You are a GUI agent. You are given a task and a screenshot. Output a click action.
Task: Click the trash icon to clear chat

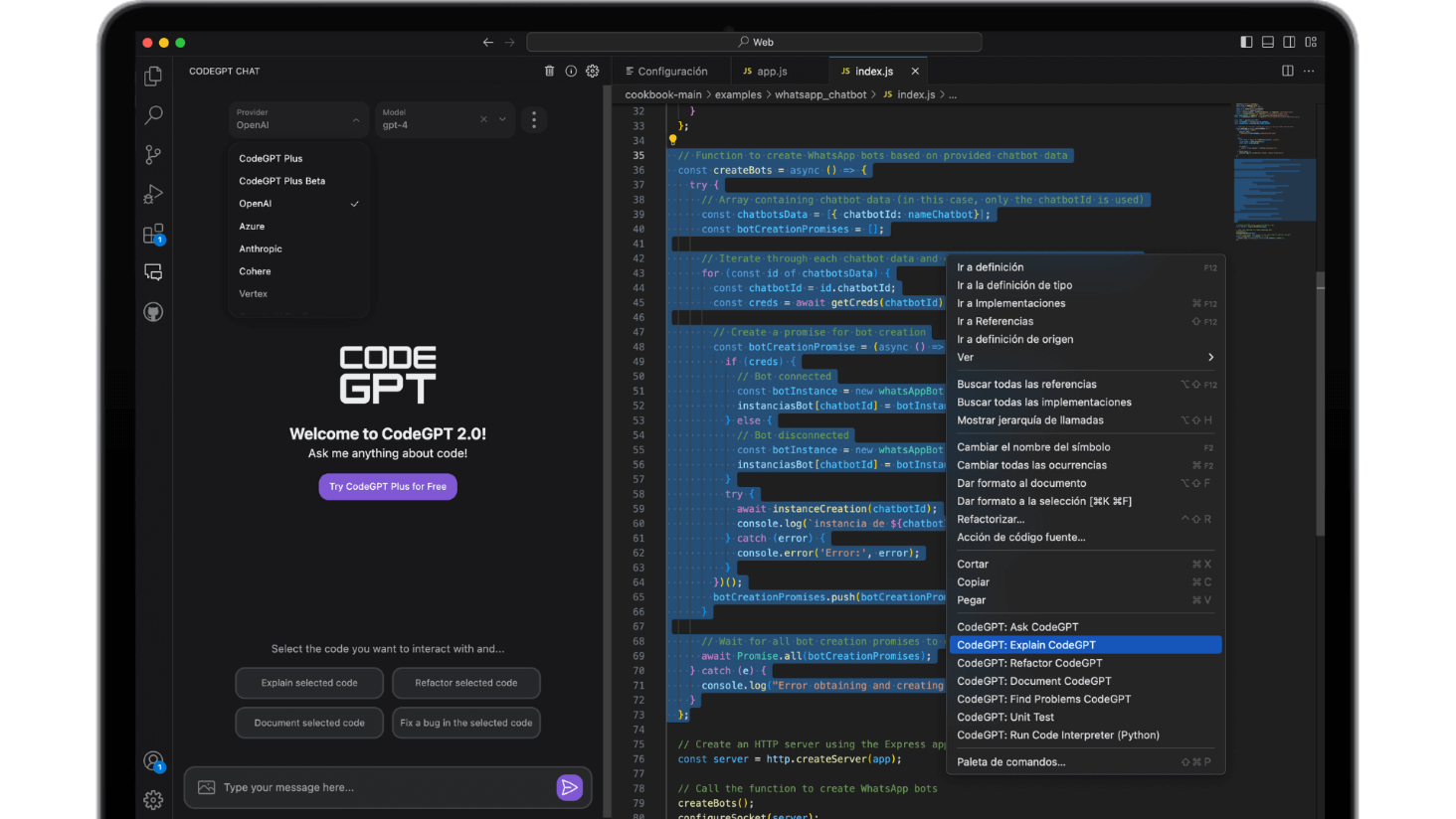click(549, 72)
